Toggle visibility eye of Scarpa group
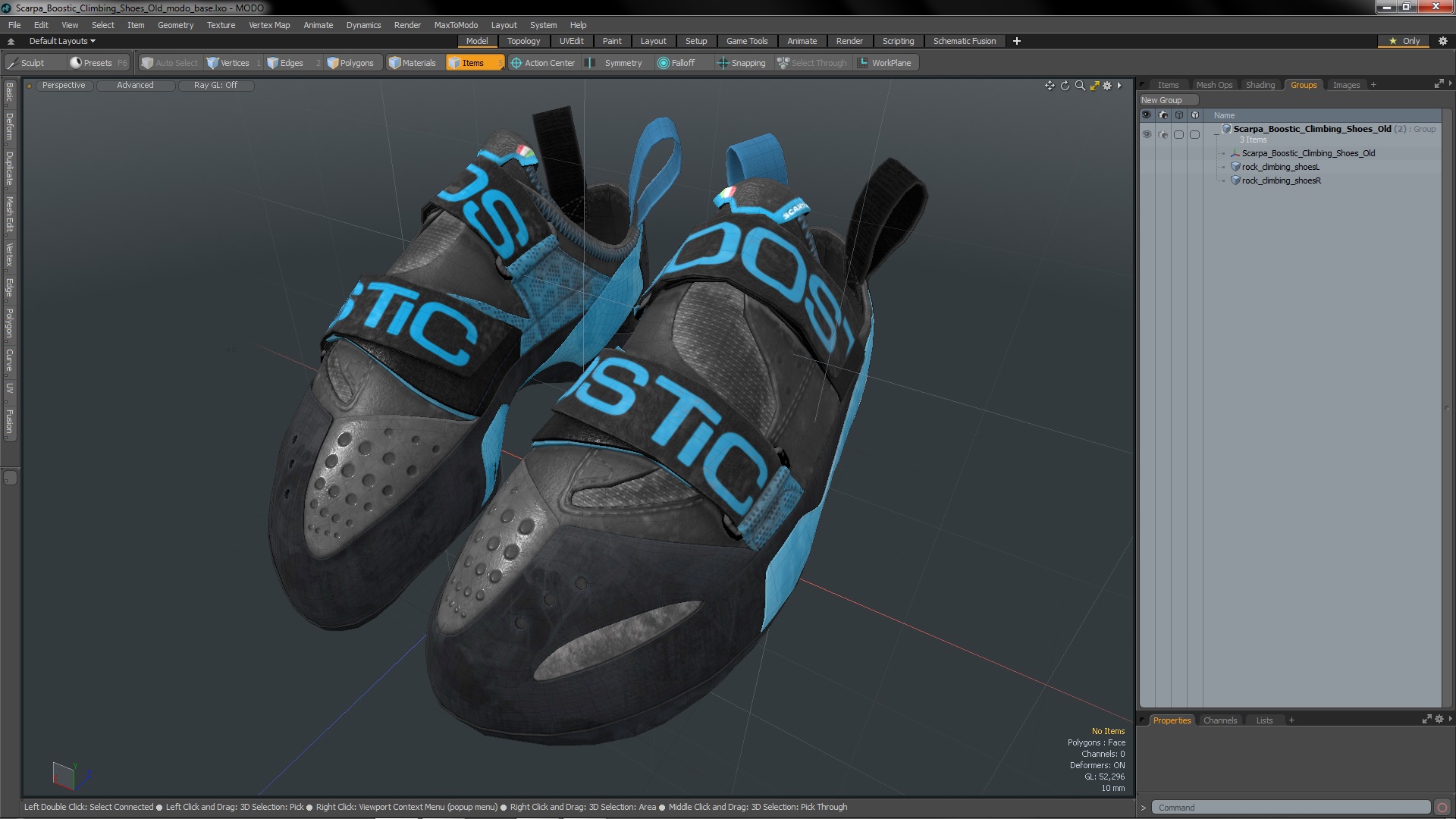Image resolution: width=1456 pixels, height=819 pixels. 1147,134
